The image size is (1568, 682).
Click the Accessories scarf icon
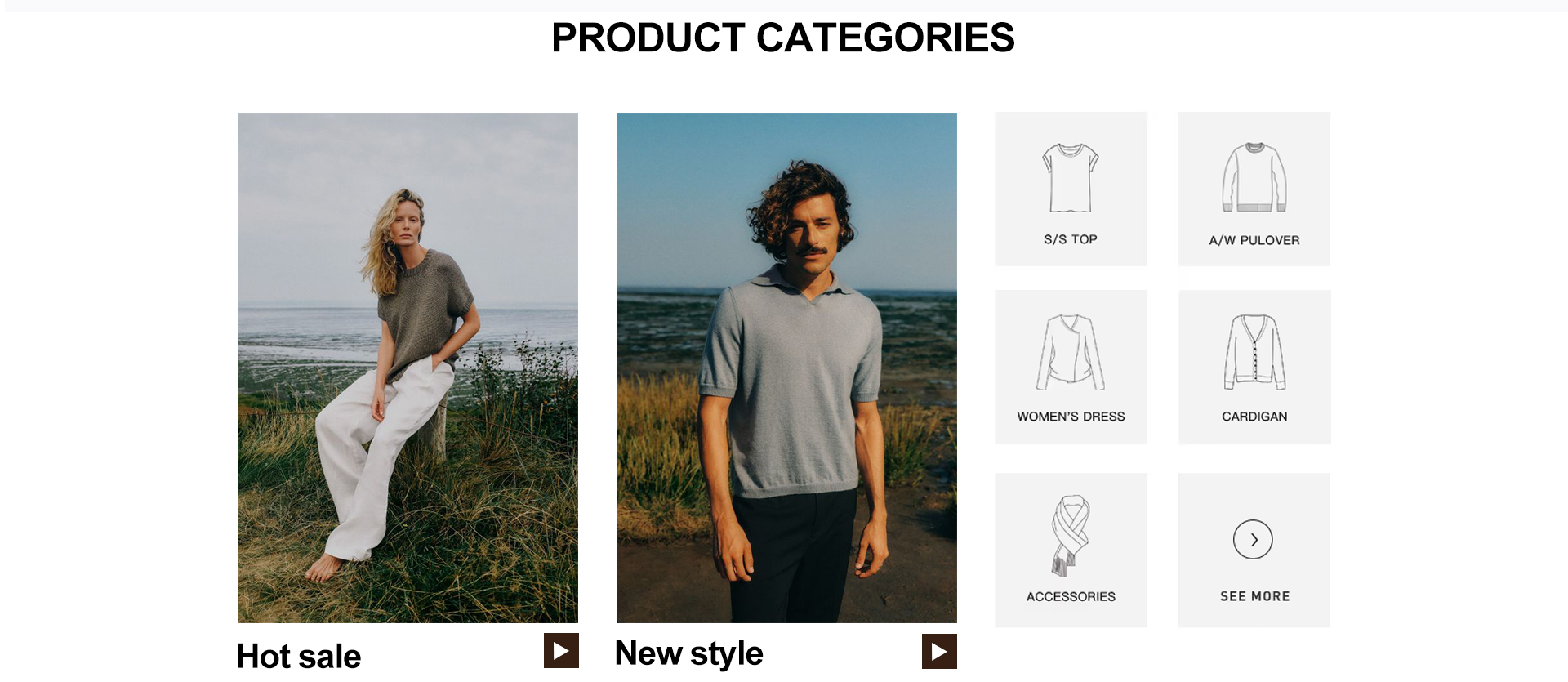pos(1071,535)
